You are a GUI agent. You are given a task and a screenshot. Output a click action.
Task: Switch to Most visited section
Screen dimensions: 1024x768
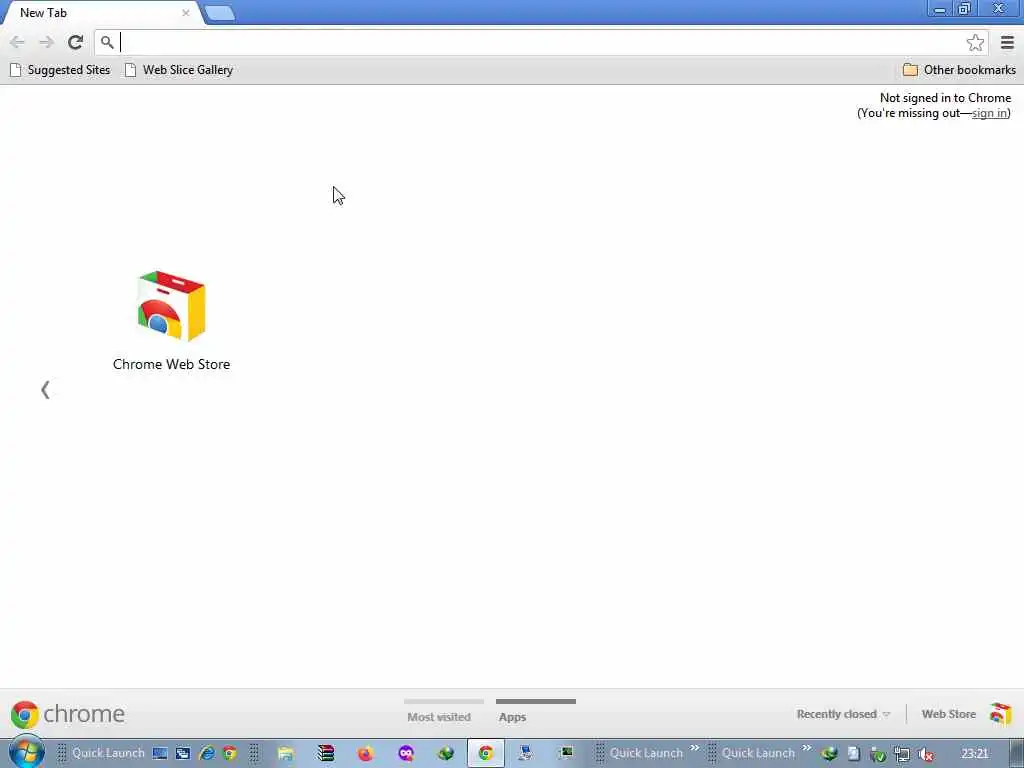point(439,717)
